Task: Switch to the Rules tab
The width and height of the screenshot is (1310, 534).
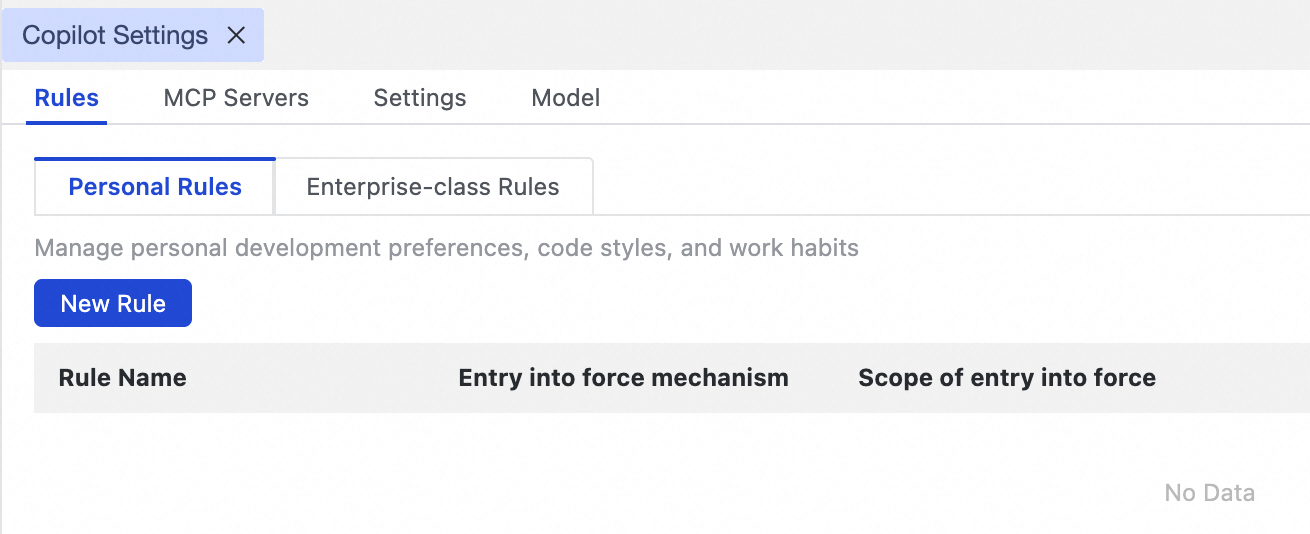Action: point(67,98)
